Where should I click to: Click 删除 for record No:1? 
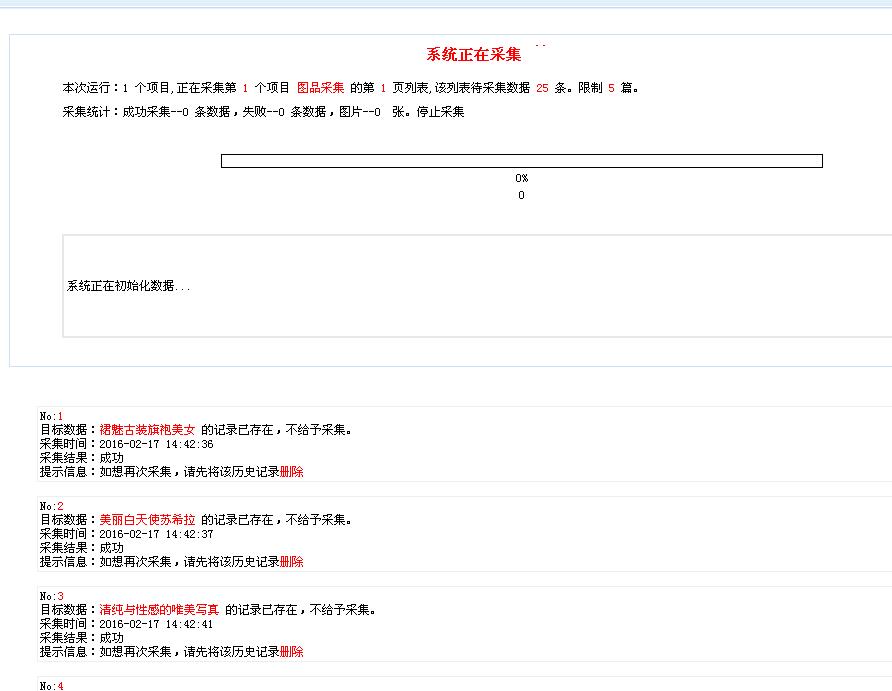click(291, 472)
